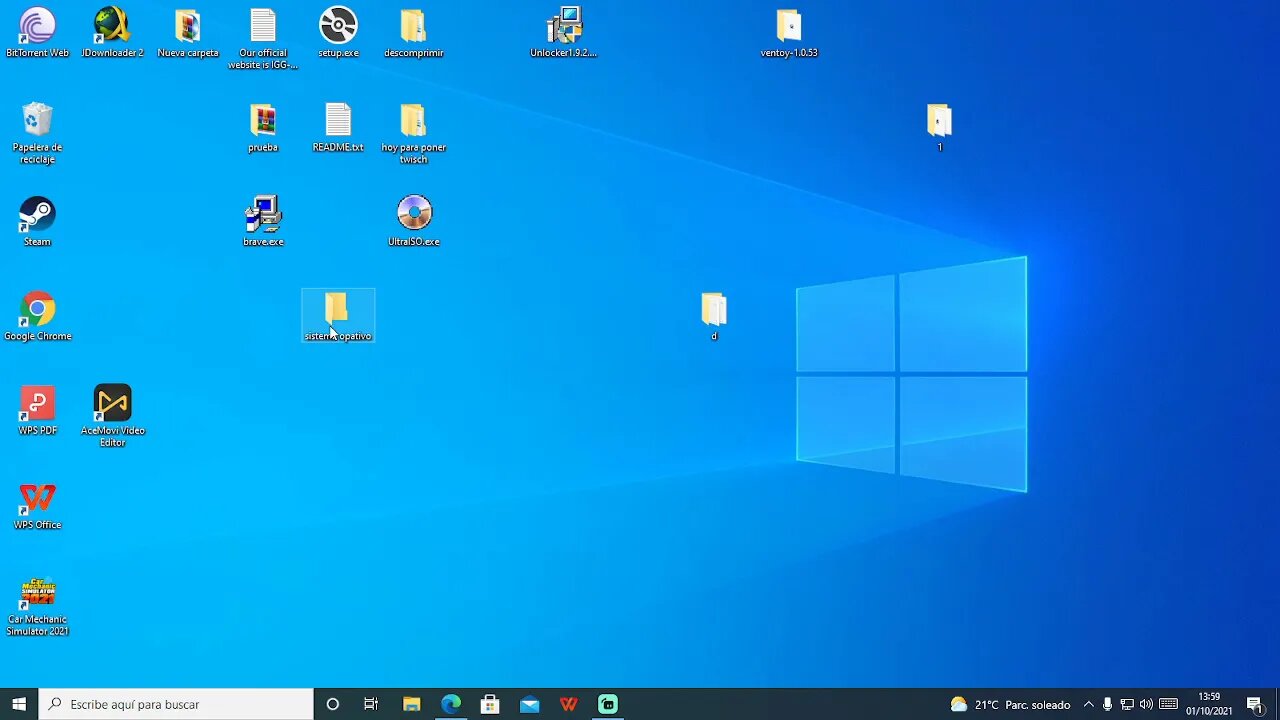Launch JDownloader 2 from the desktop
1280x720 pixels.
point(112,32)
